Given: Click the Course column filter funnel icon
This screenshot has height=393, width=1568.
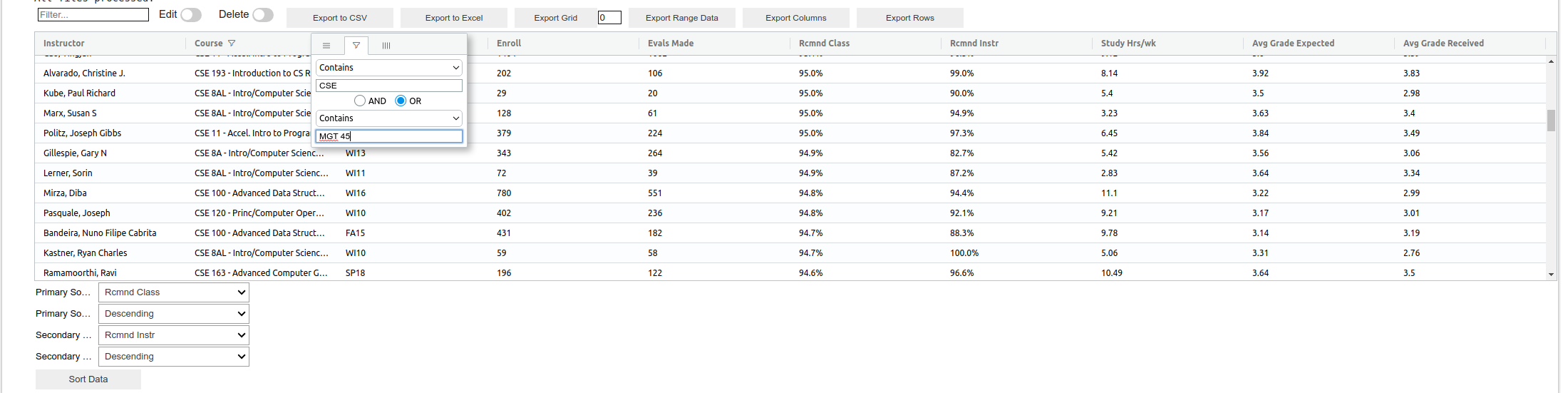Looking at the screenshot, I should 232,44.
